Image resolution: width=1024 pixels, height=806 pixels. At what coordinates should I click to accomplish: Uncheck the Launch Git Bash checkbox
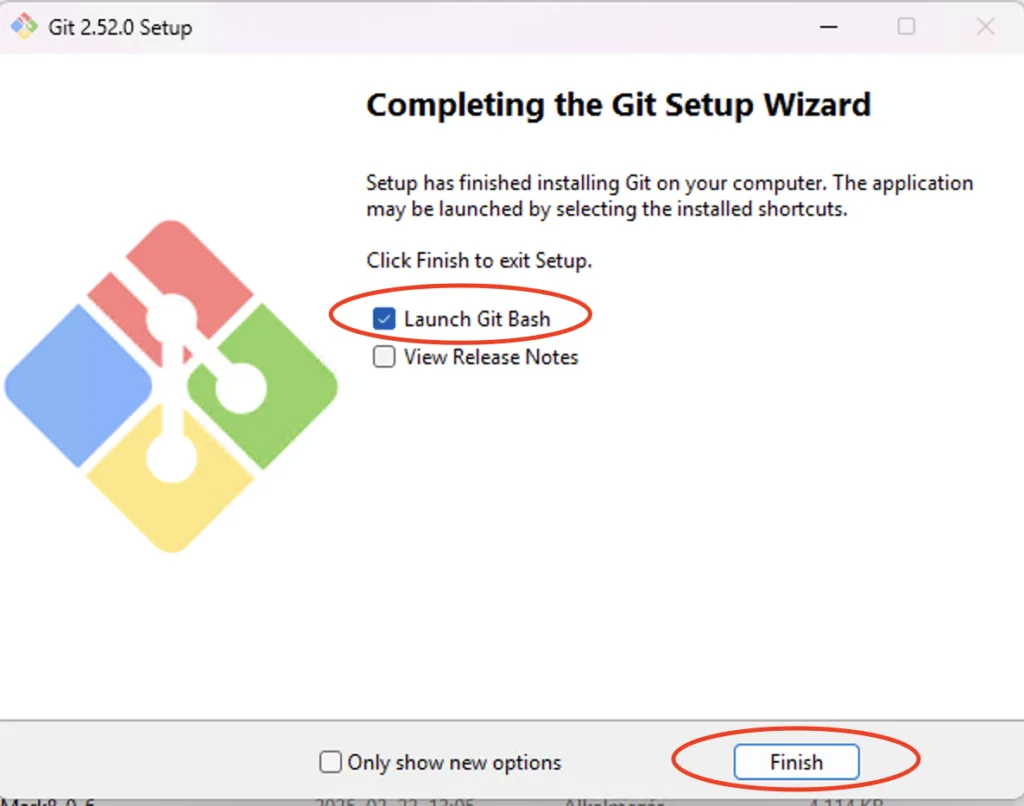tap(384, 319)
